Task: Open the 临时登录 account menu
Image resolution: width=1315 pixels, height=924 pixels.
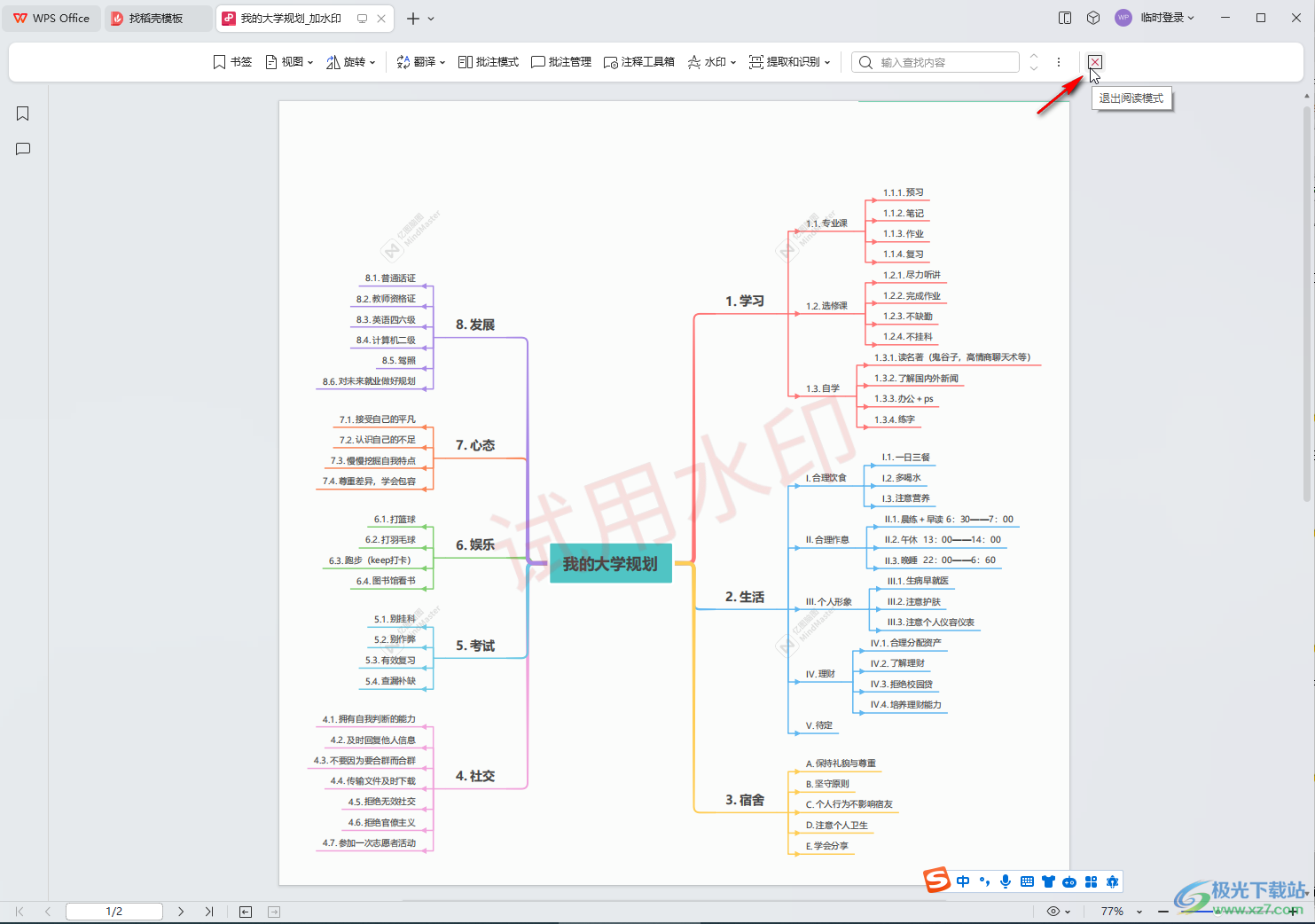Action: coord(1168,18)
